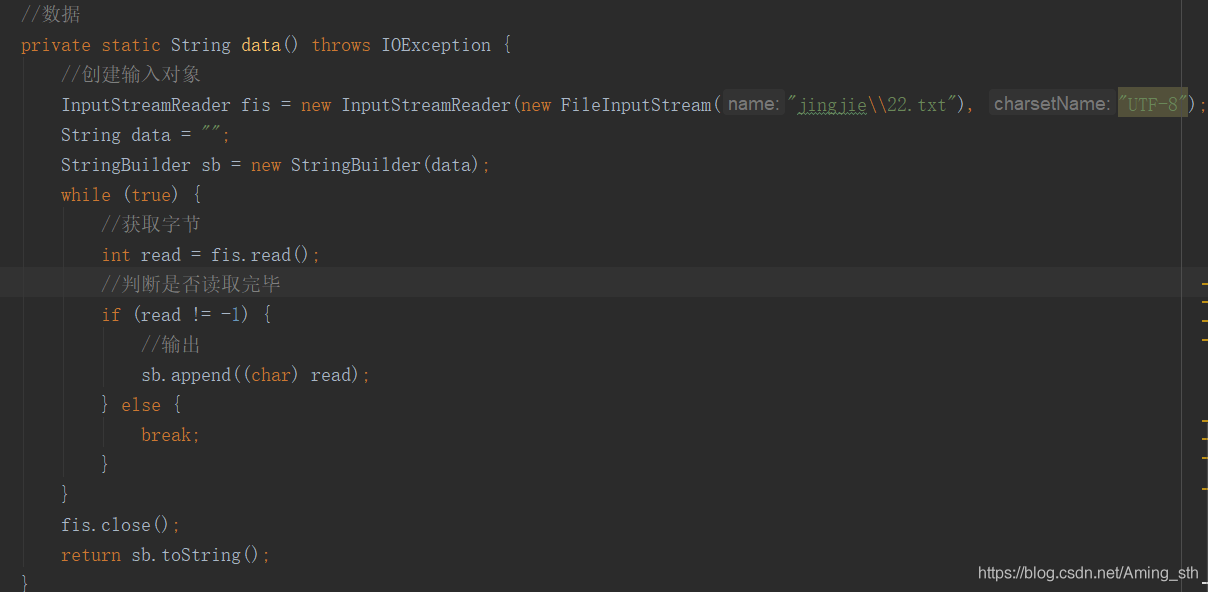1208x592 pixels.
Task: Click the "int" keyword before read
Action: click(x=116, y=255)
